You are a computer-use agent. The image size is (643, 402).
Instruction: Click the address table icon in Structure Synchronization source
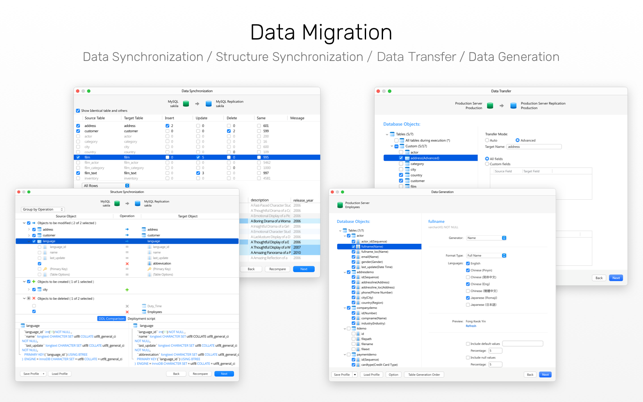click(39, 230)
